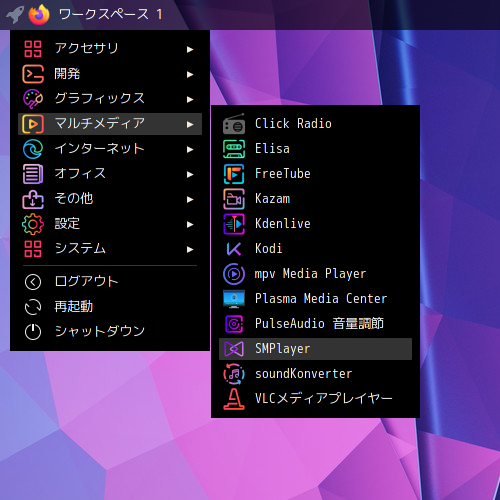500x500 pixels.
Task: Expand the その他 submenu arrow
Action: pos(190,199)
